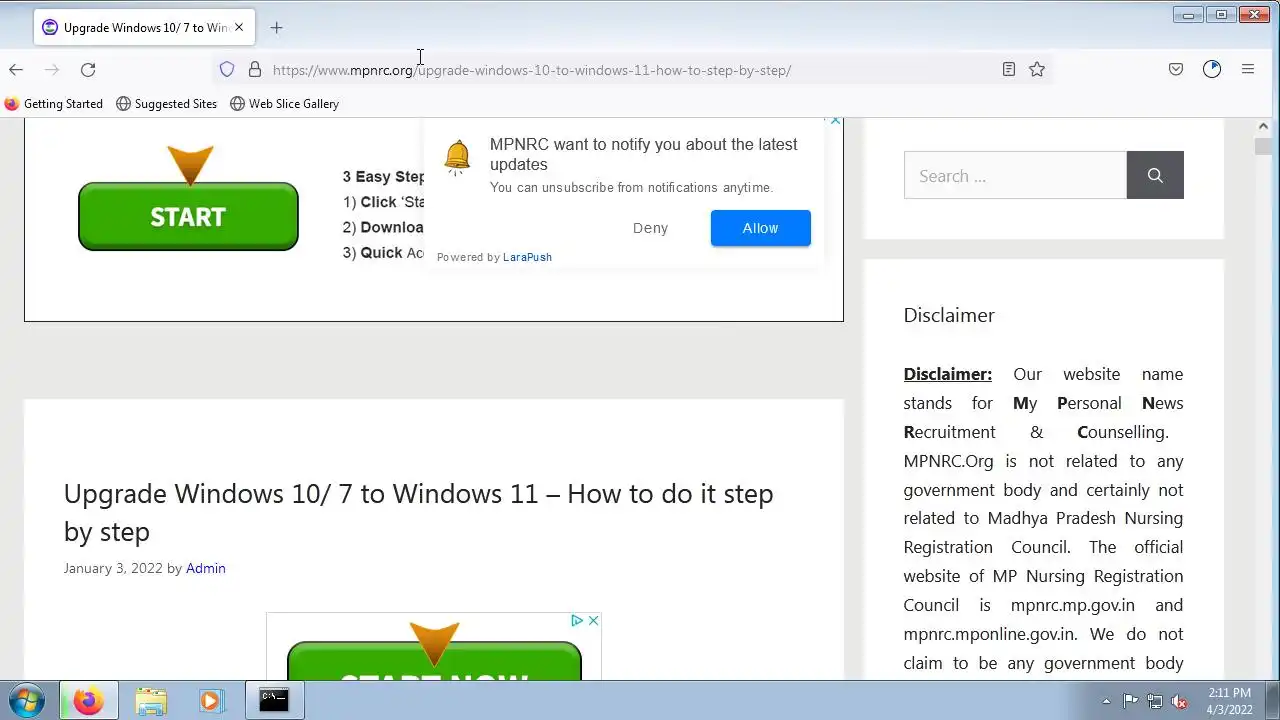Open Suggested Sites bookmark
This screenshot has height=720, width=1280.
point(167,103)
